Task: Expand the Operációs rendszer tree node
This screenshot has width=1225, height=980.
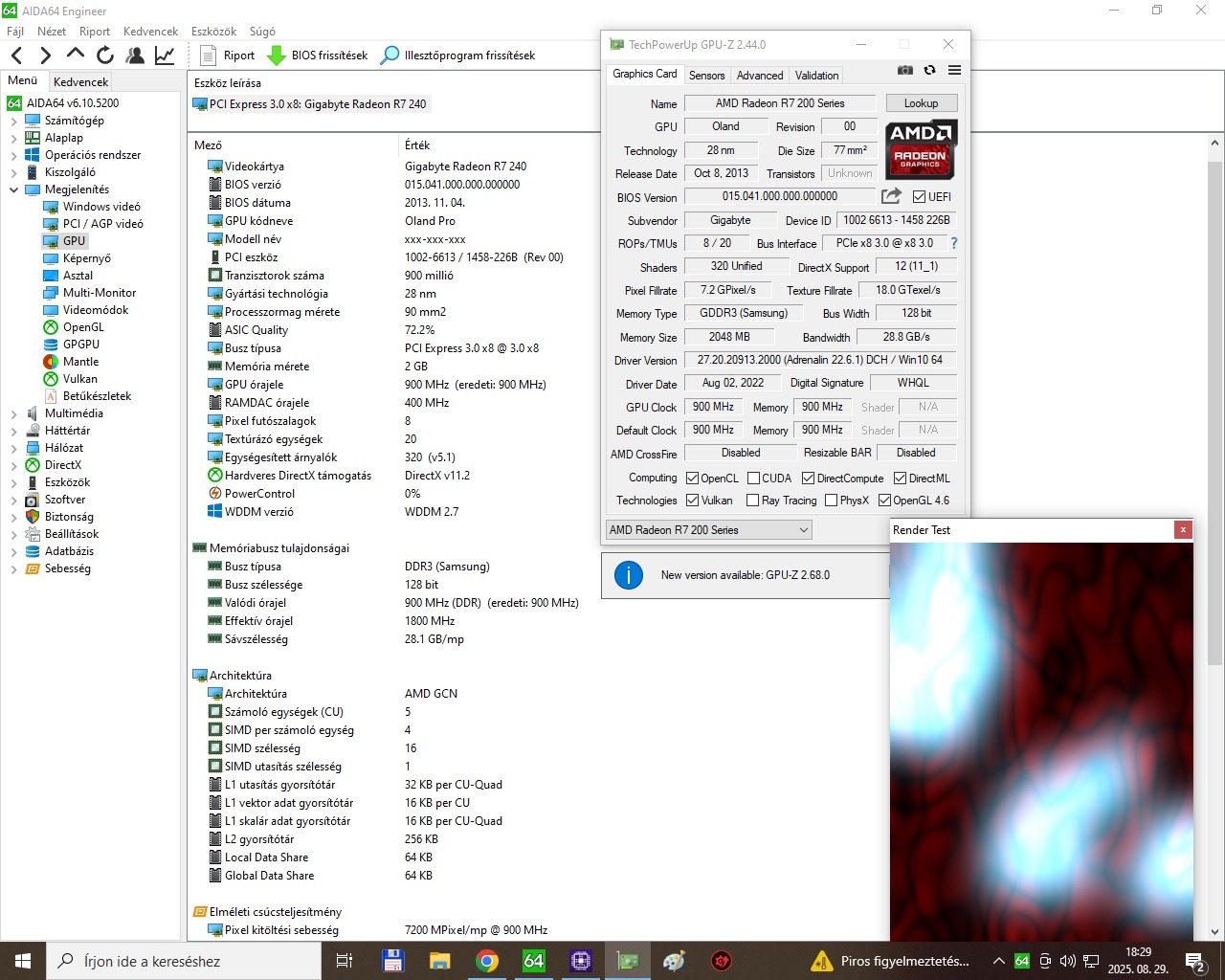Action: (x=13, y=155)
